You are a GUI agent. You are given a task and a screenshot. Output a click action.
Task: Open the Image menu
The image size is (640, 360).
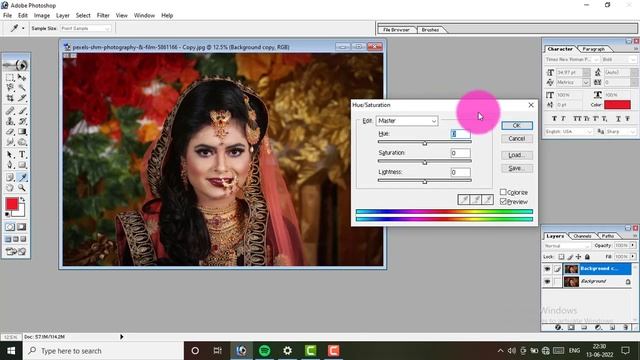point(42,15)
